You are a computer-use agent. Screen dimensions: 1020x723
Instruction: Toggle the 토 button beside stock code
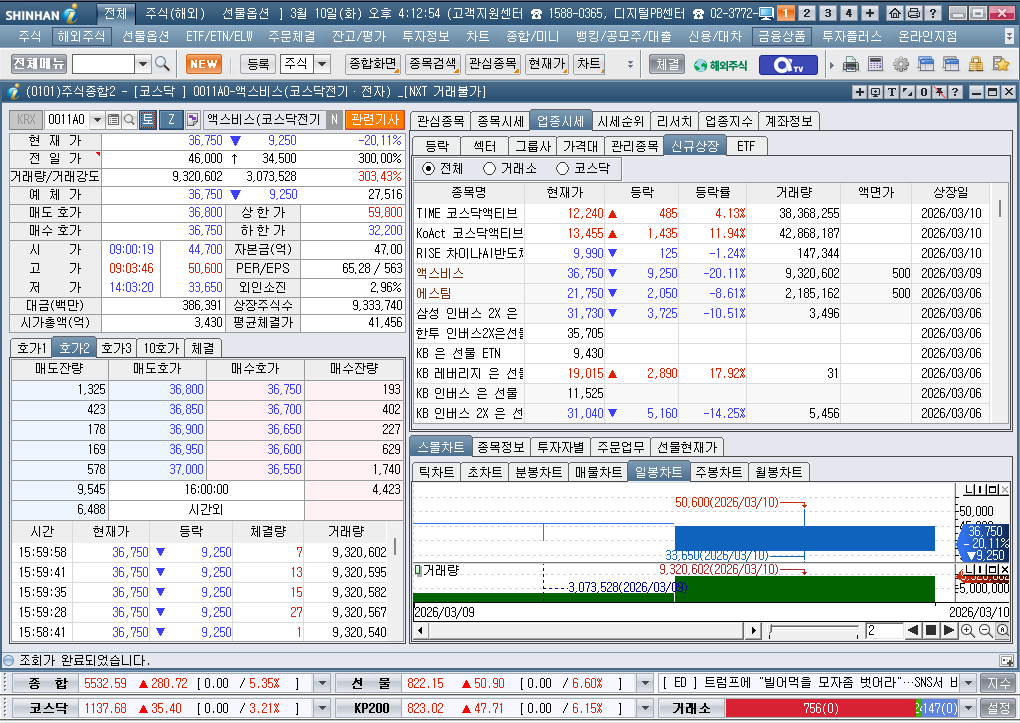coord(148,120)
